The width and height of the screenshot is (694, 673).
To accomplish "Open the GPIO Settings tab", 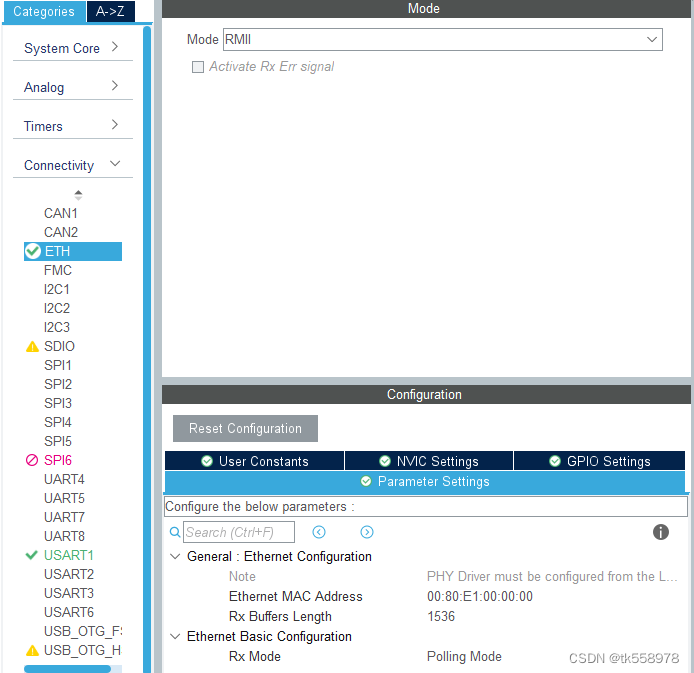I will (x=601, y=461).
